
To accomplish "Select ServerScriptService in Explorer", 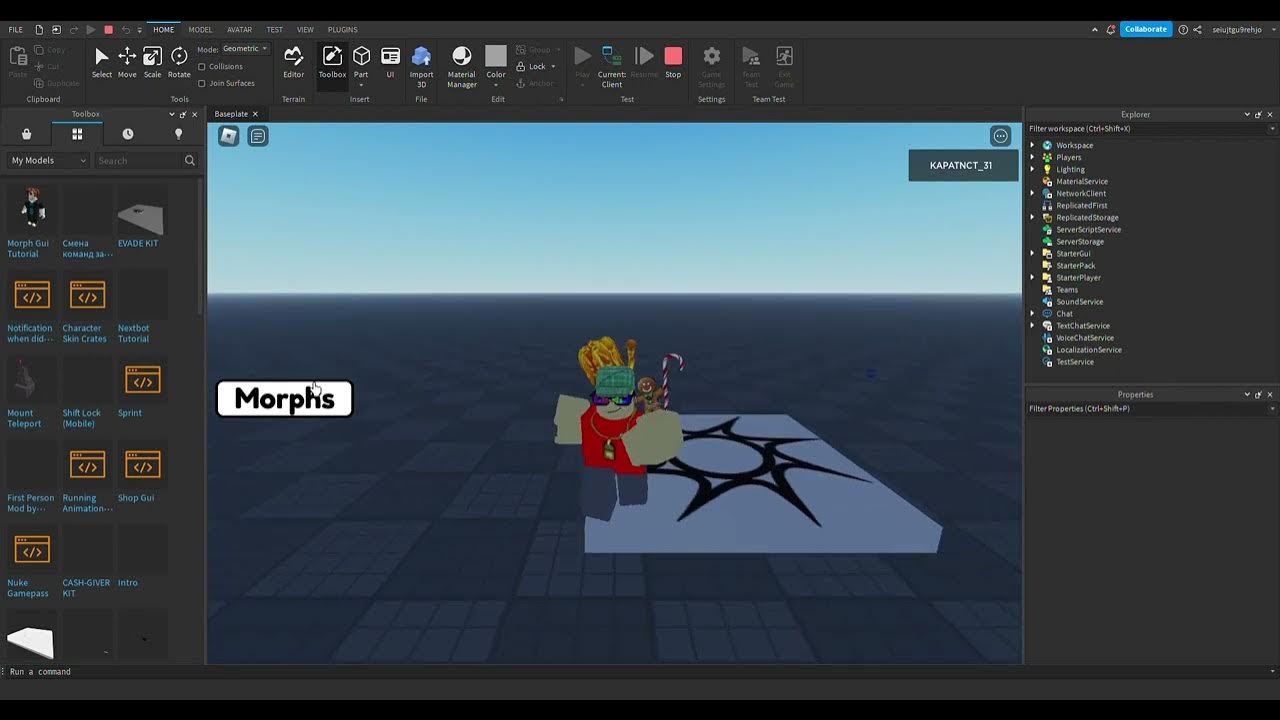I will [1088, 229].
